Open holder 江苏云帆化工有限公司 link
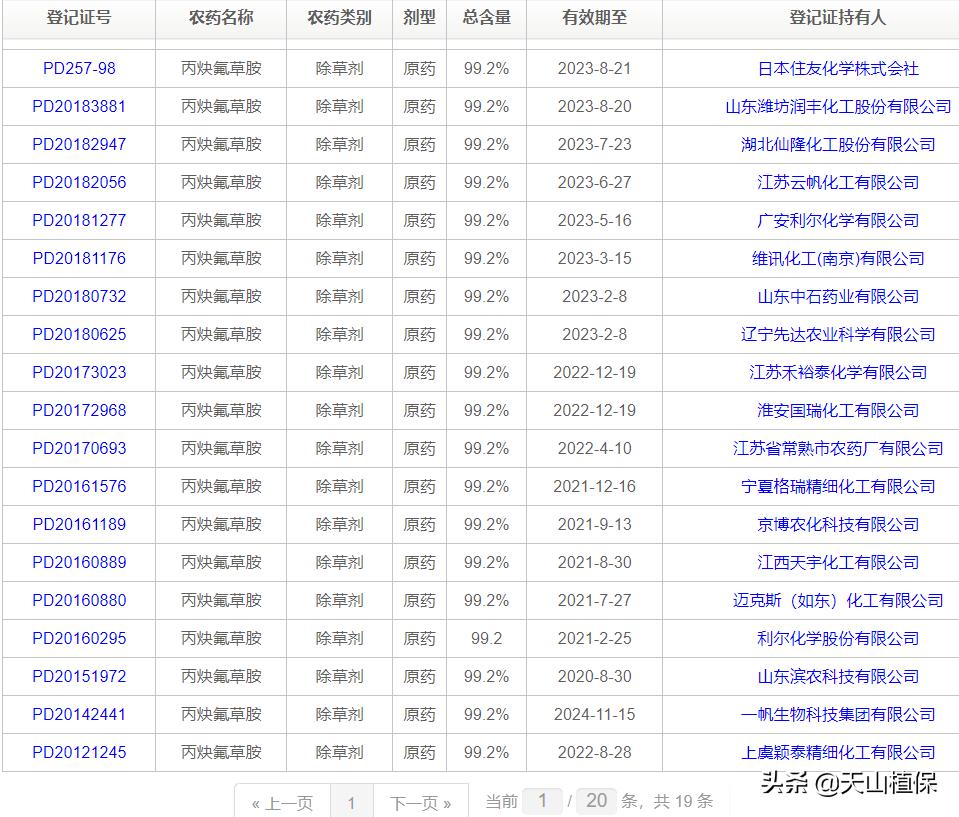 click(x=838, y=183)
